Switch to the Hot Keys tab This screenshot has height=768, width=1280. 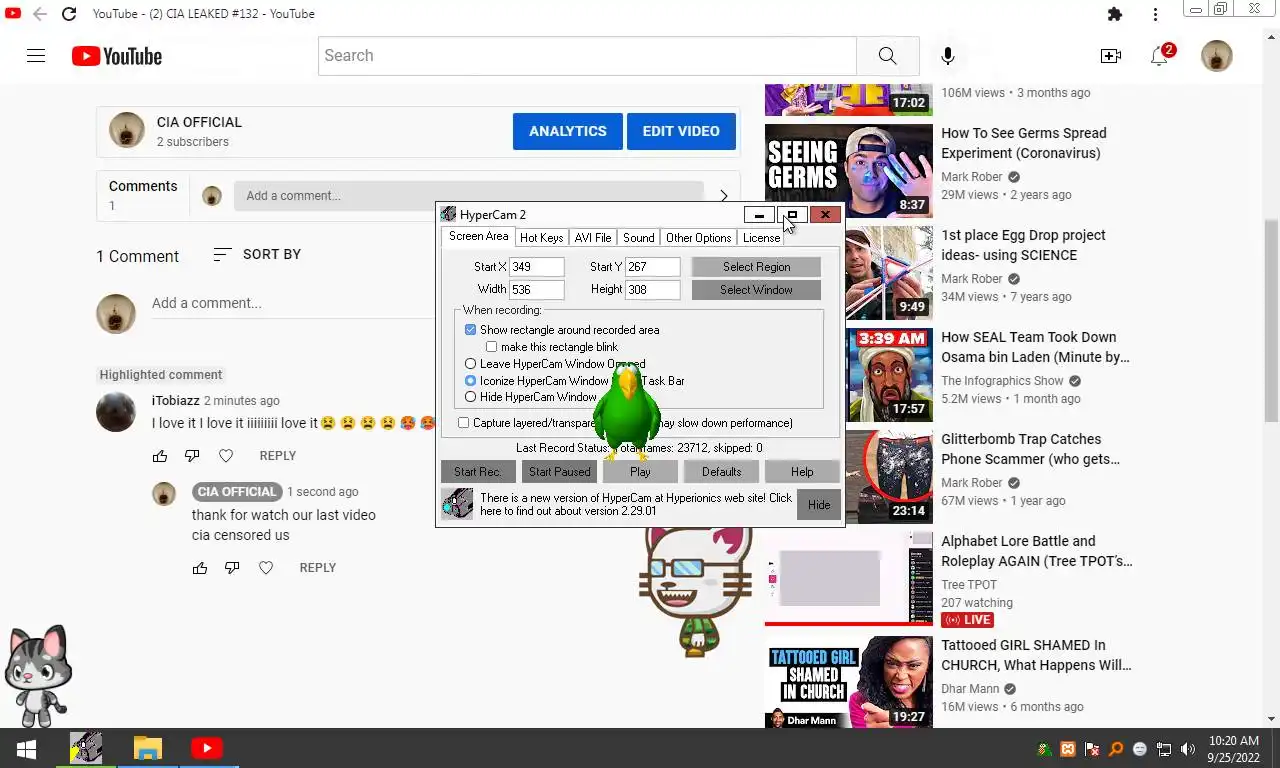pos(541,238)
